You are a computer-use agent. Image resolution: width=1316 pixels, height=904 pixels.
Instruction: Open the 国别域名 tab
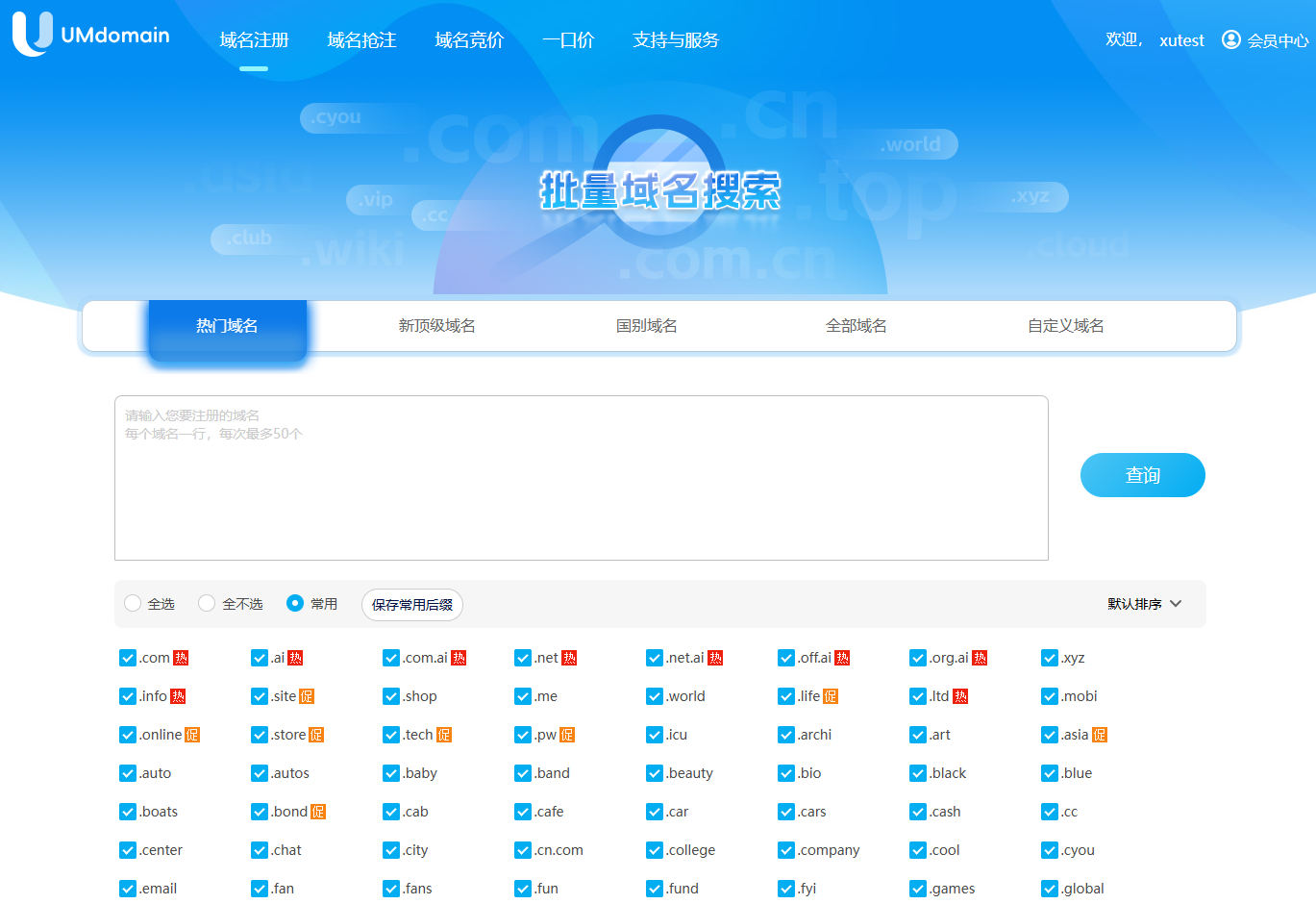[x=646, y=326]
